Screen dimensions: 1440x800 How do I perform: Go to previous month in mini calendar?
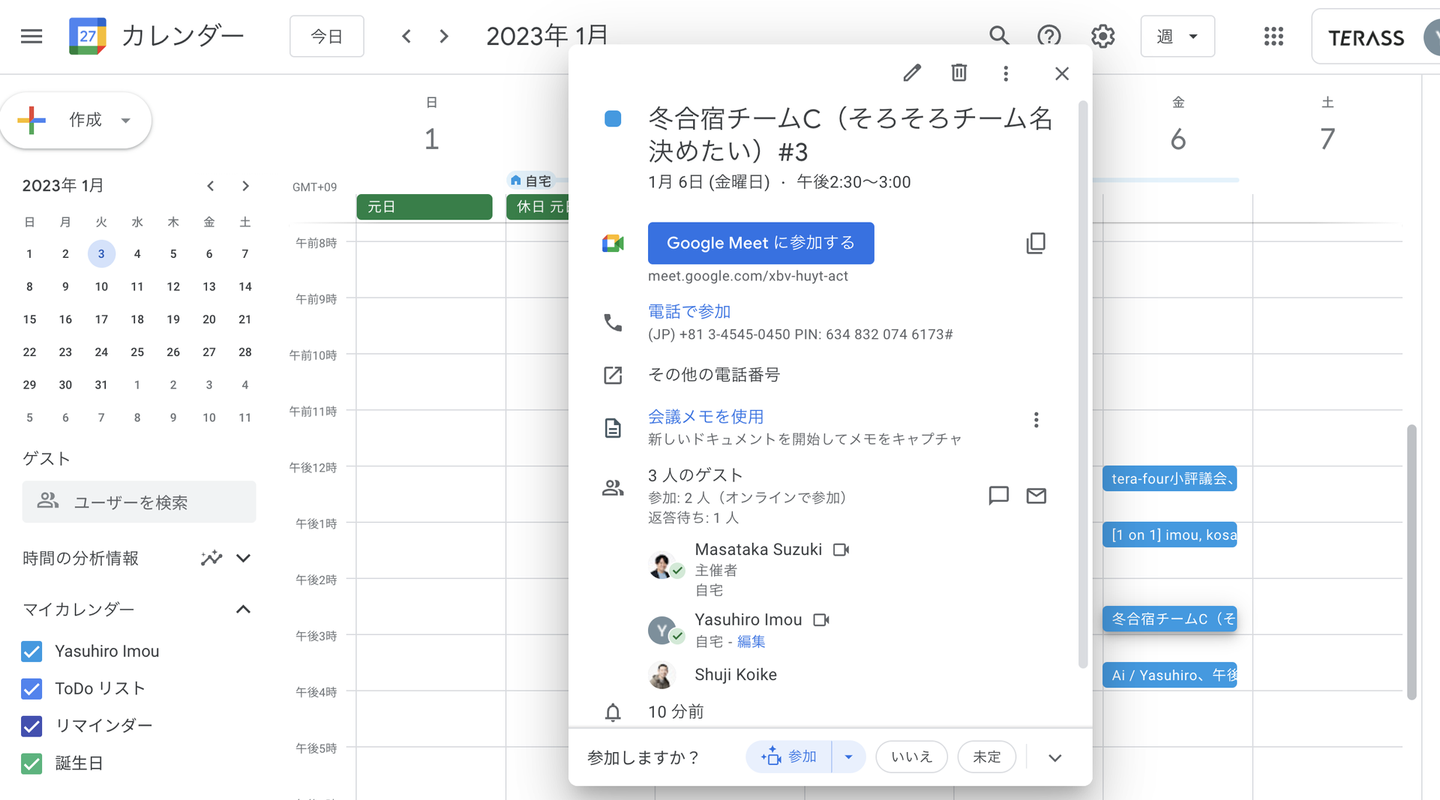210,186
